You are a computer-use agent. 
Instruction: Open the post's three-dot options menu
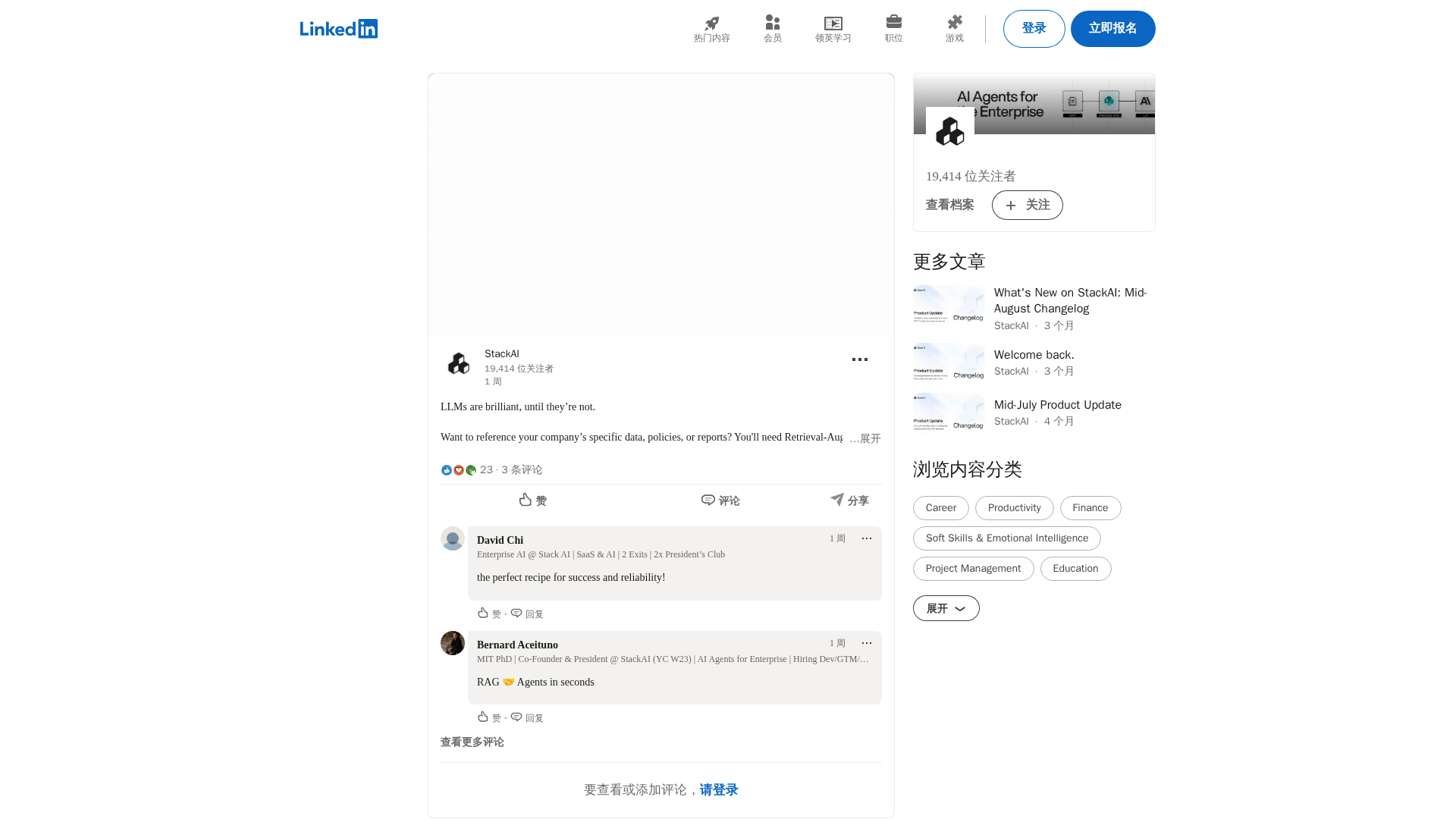point(859,359)
